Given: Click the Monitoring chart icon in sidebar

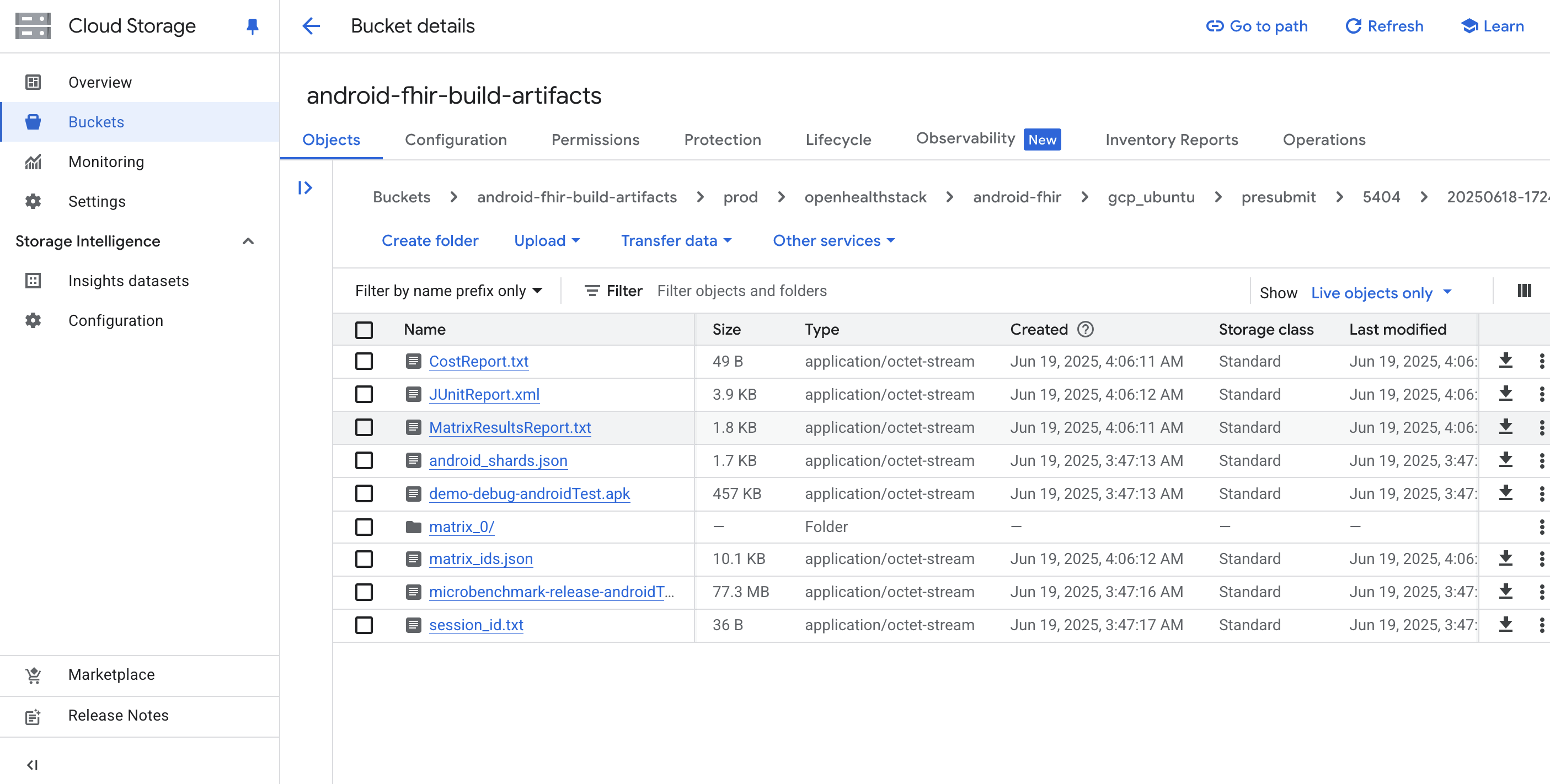Looking at the screenshot, I should click(33, 162).
